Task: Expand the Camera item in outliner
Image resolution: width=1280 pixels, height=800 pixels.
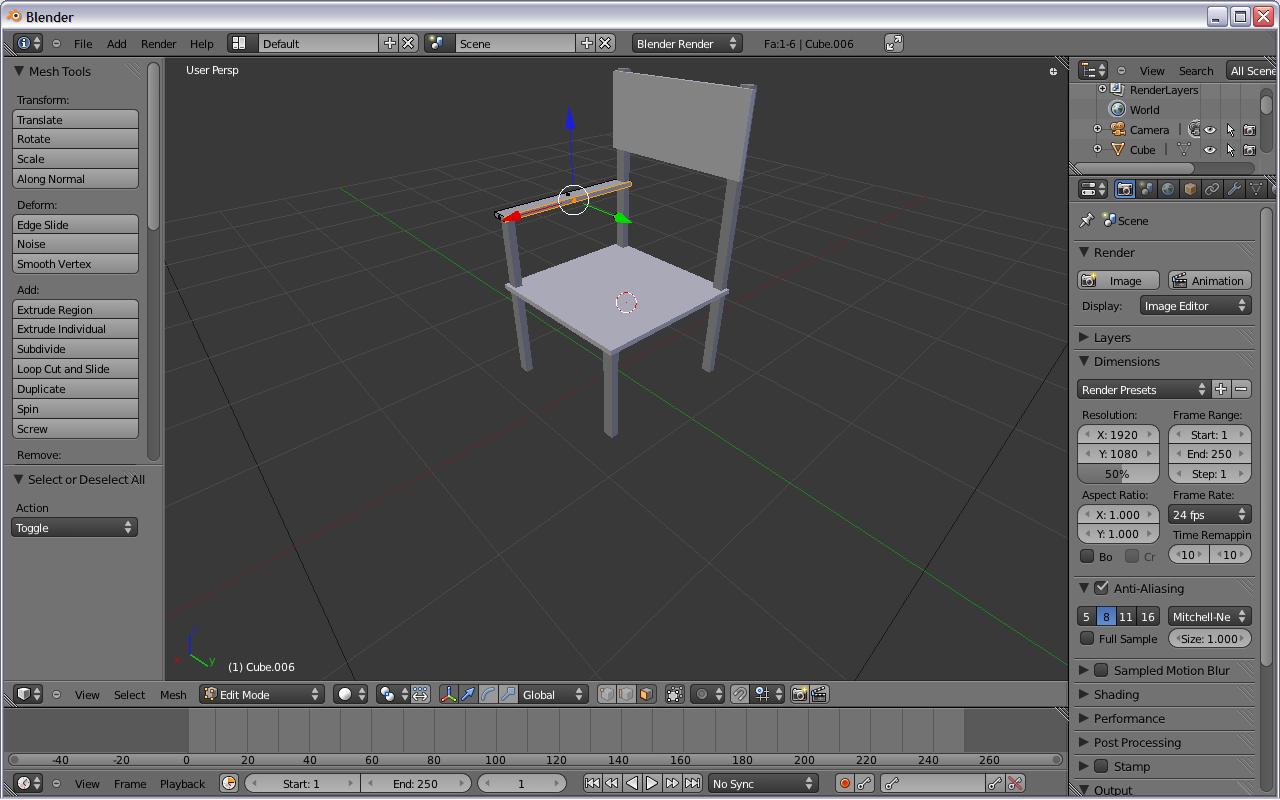Action: [1097, 130]
